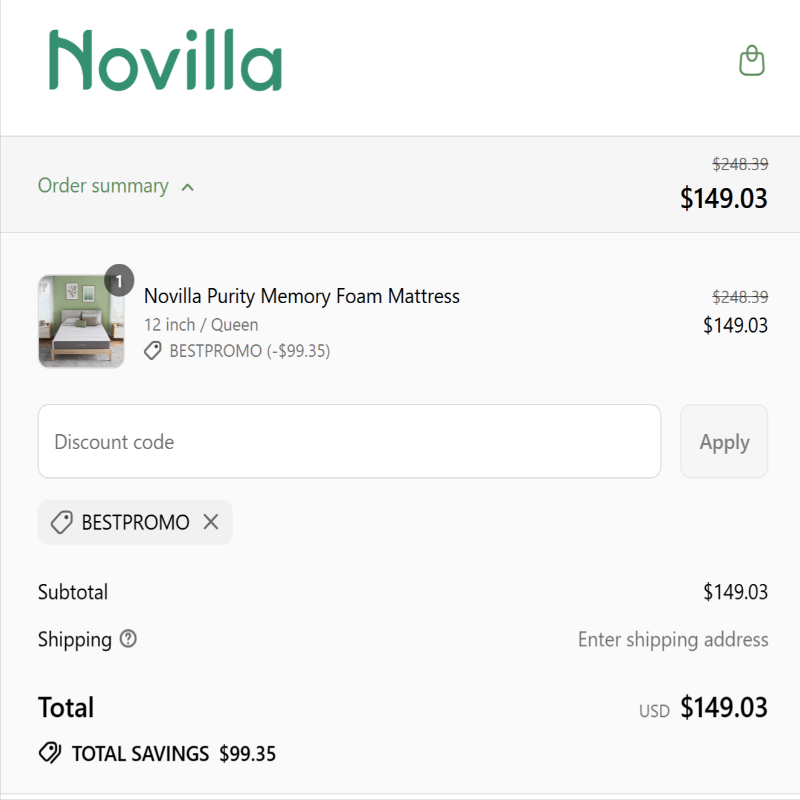
Task: Click the tag icon in BESTPROMO chip
Action: point(62,522)
